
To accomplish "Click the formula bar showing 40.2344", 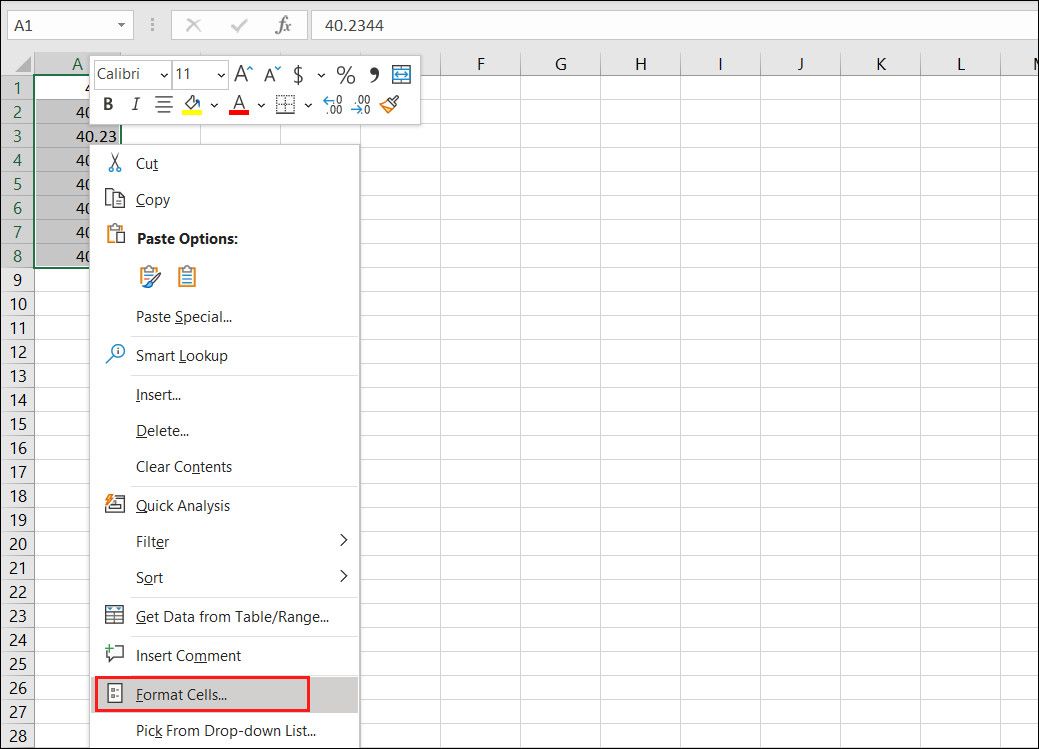I will (x=675, y=25).
